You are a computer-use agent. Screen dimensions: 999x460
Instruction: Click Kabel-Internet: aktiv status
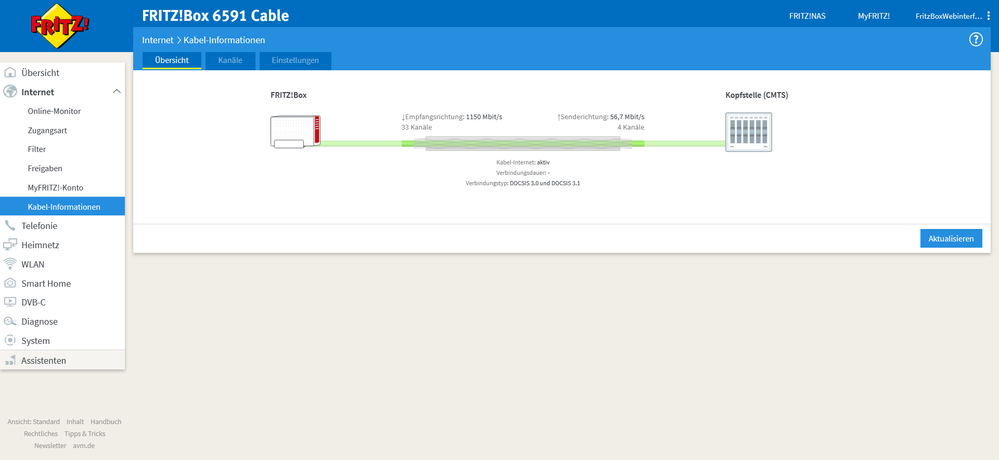[x=523, y=162]
